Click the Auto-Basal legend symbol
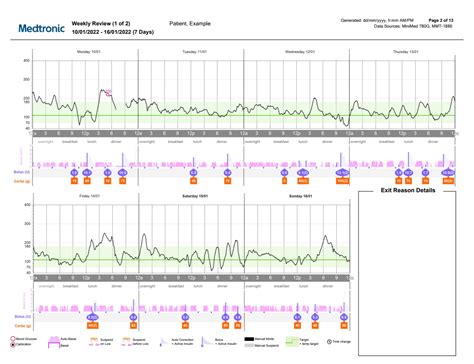The height and width of the screenshot is (364, 474). (x=54, y=339)
